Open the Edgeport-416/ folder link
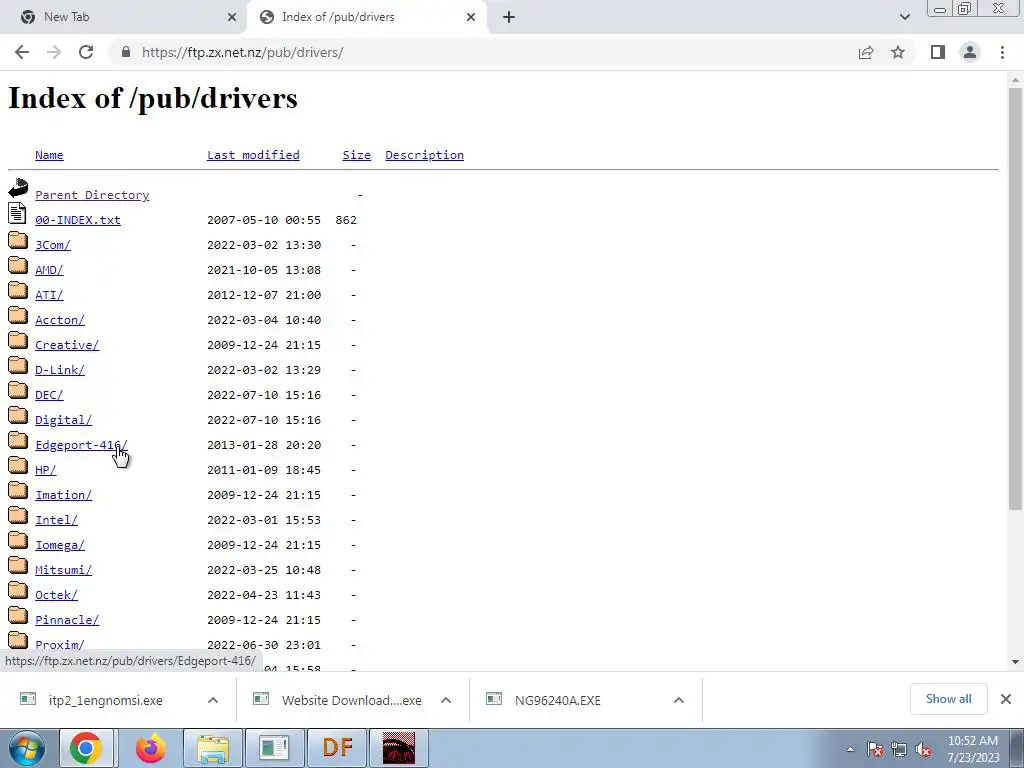The height and width of the screenshot is (768, 1024). click(81, 445)
